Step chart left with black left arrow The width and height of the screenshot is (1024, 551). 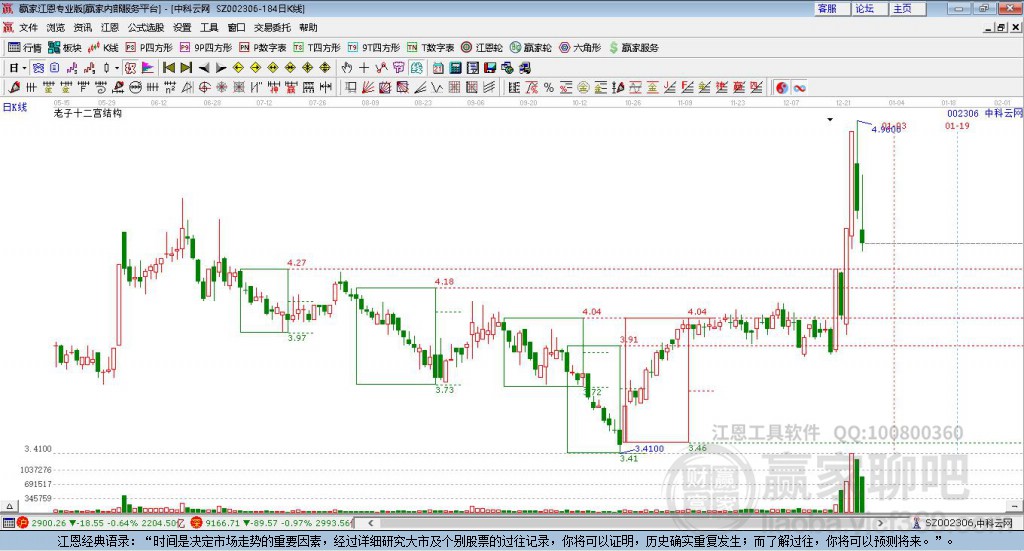coord(204,68)
